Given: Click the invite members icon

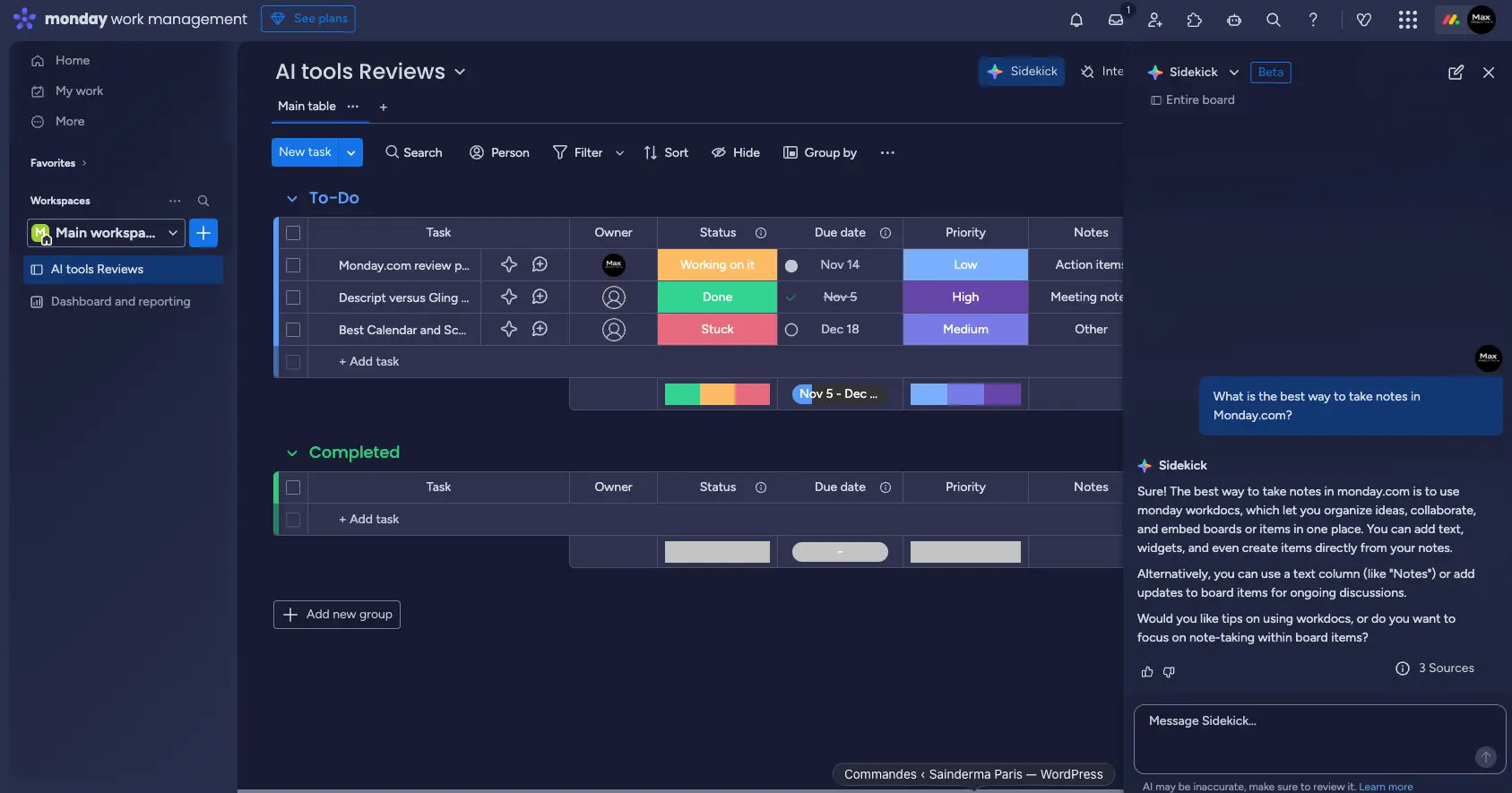Looking at the screenshot, I should 1155,20.
